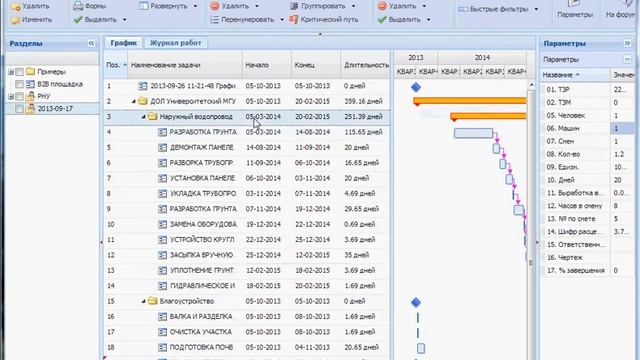Collapse the Наружный водопровод group
This screenshot has height=360, width=640.
pyautogui.click(x=144, y=117)
